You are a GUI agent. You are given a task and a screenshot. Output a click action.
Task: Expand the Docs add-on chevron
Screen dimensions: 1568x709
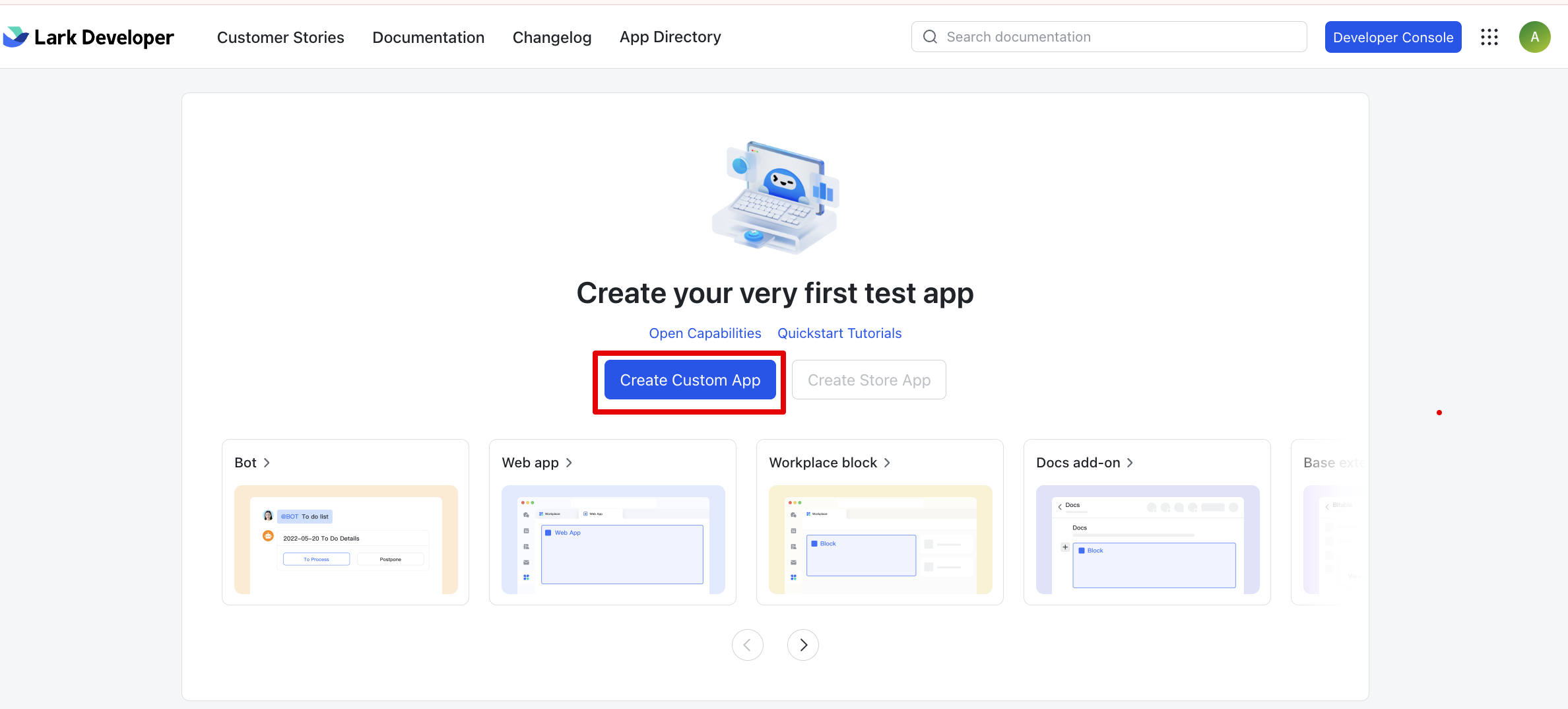[1130, 463]
